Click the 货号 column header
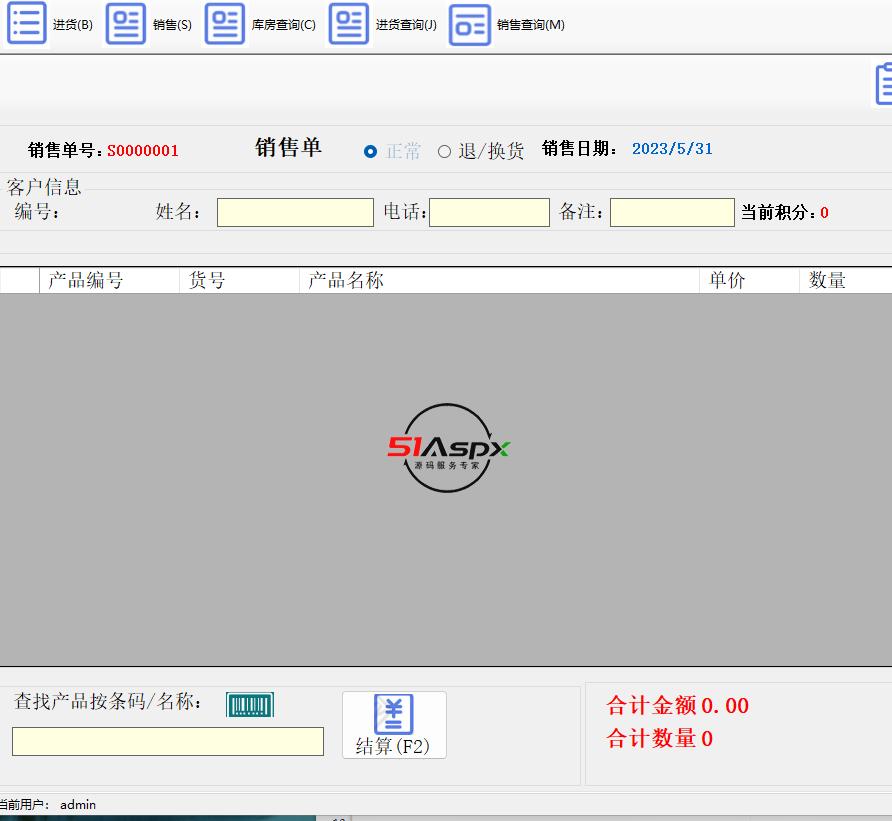The image size is (892, 821). (239, 280)
